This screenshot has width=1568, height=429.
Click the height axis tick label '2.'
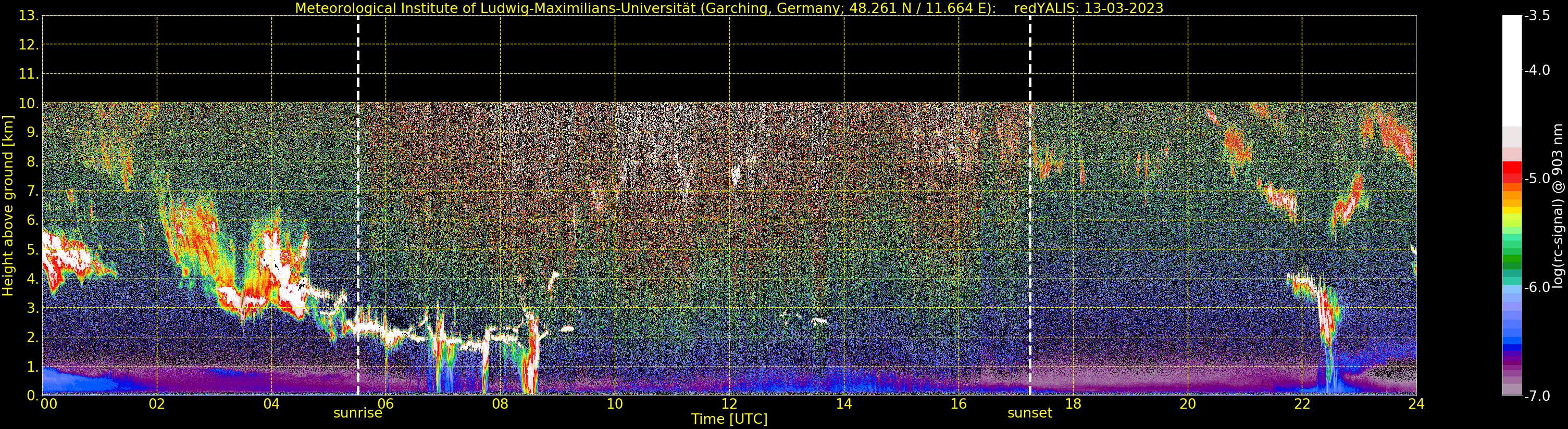tap(32, 337)
